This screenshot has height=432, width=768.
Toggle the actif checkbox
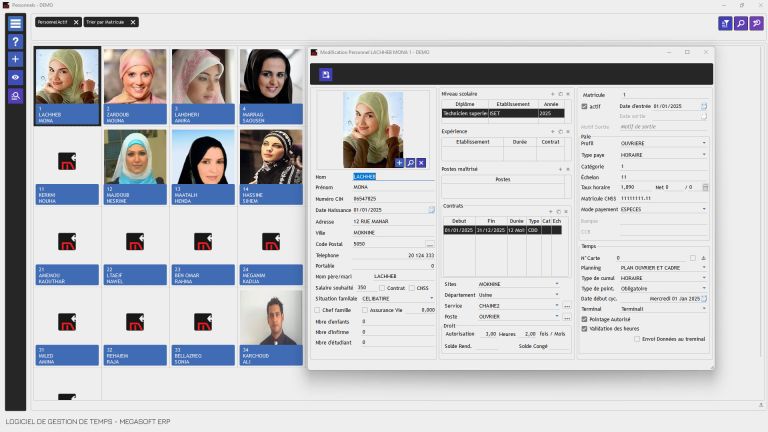tap(584, 106)
